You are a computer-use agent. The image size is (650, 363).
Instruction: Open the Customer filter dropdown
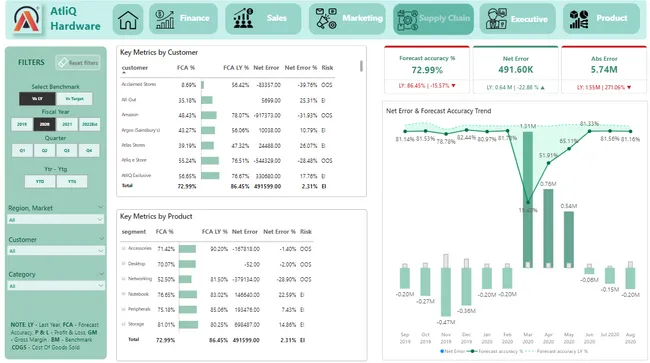click(x=56, y=251)
